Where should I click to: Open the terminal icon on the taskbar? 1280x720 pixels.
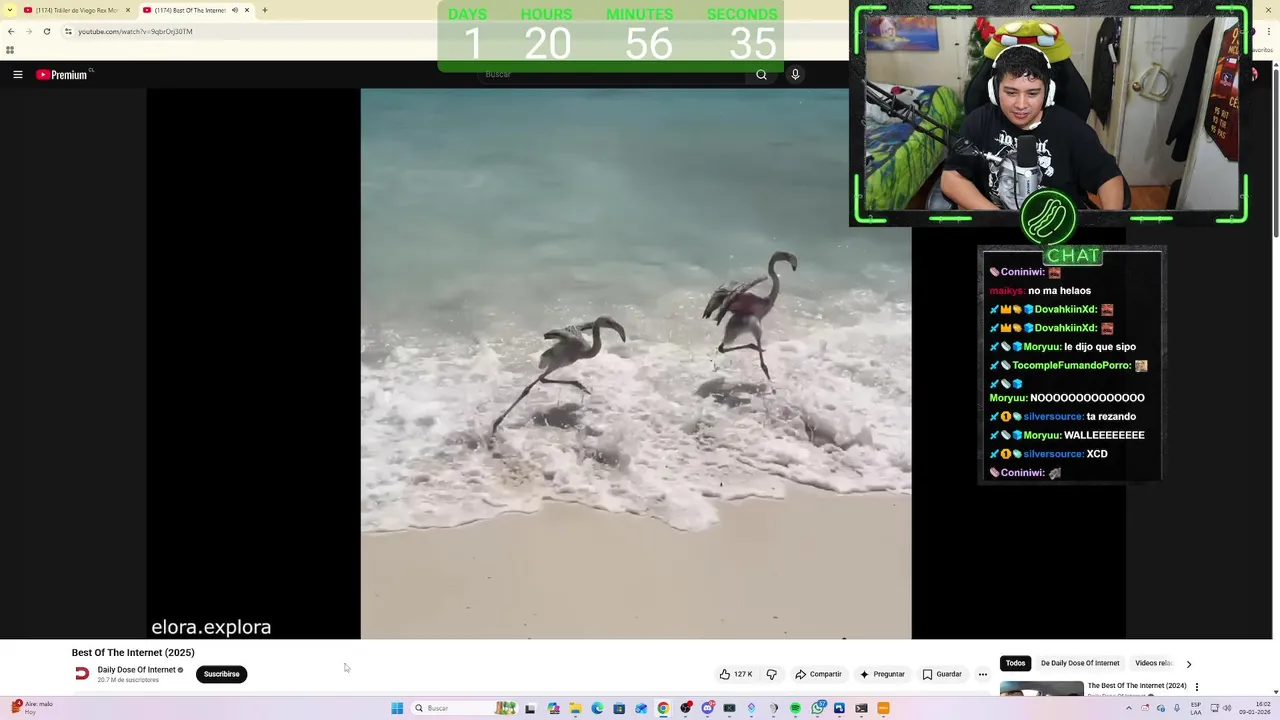861,708
